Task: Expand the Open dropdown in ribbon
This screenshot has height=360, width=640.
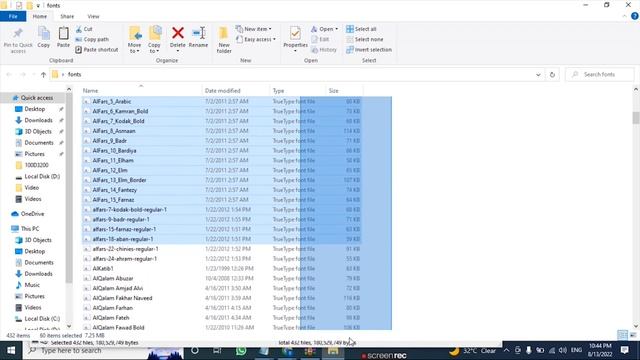Action: point(324,29)
